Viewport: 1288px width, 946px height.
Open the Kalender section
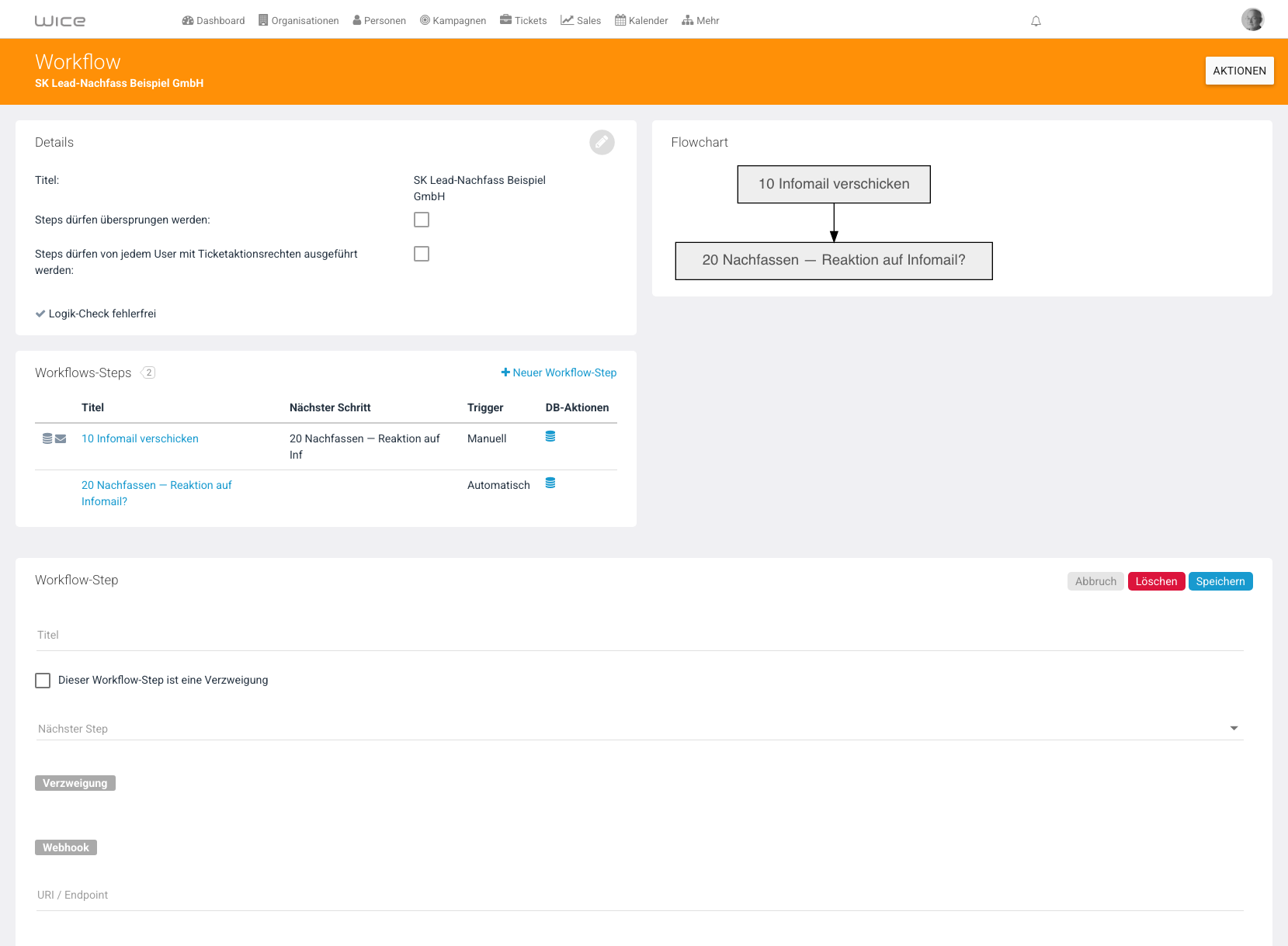641,20
